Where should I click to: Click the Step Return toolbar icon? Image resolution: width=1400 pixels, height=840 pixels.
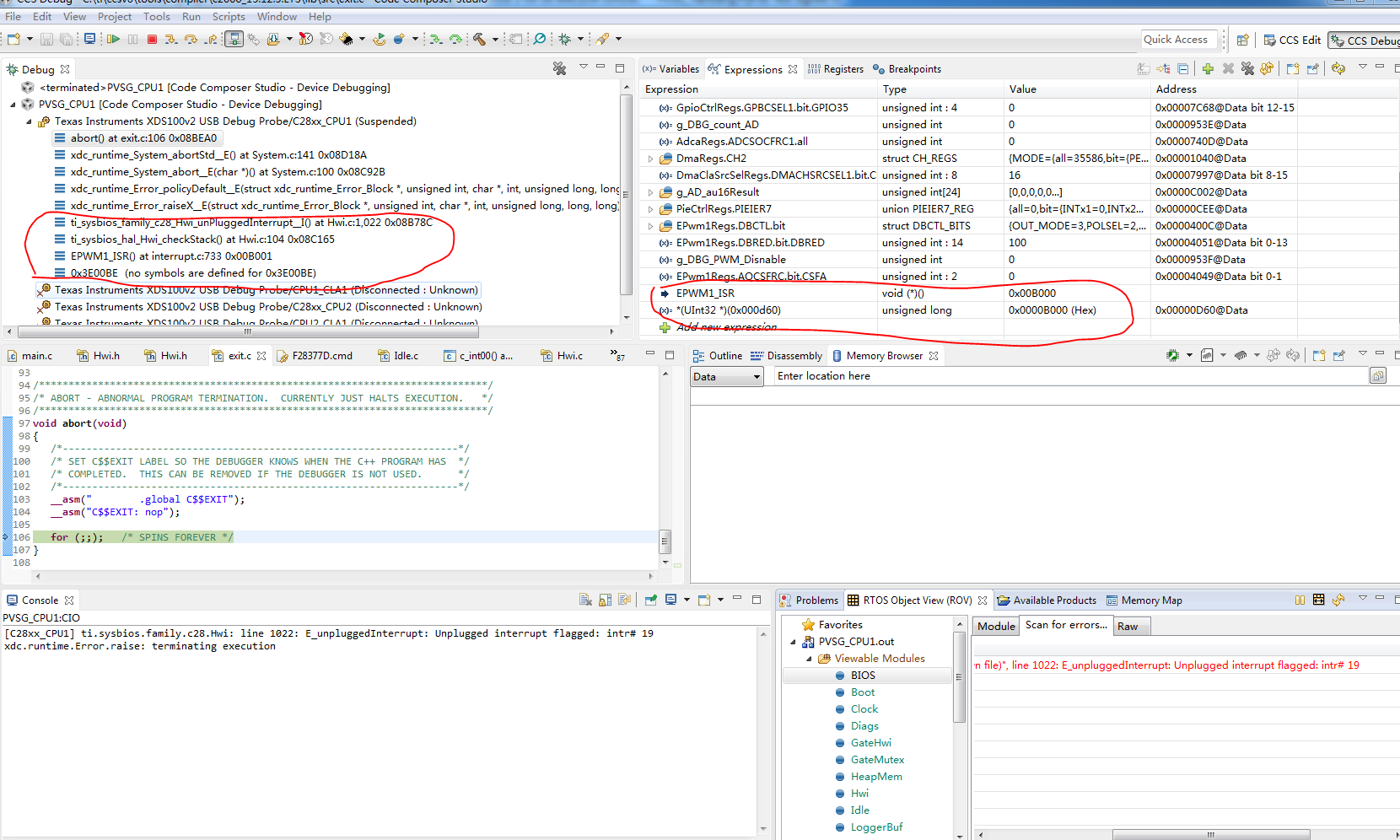tap(211, 39)
